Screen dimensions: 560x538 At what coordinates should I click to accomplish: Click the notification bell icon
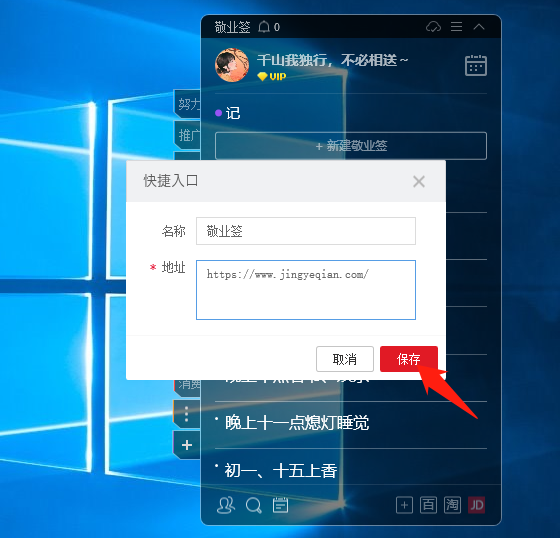(x=264, y=27)
